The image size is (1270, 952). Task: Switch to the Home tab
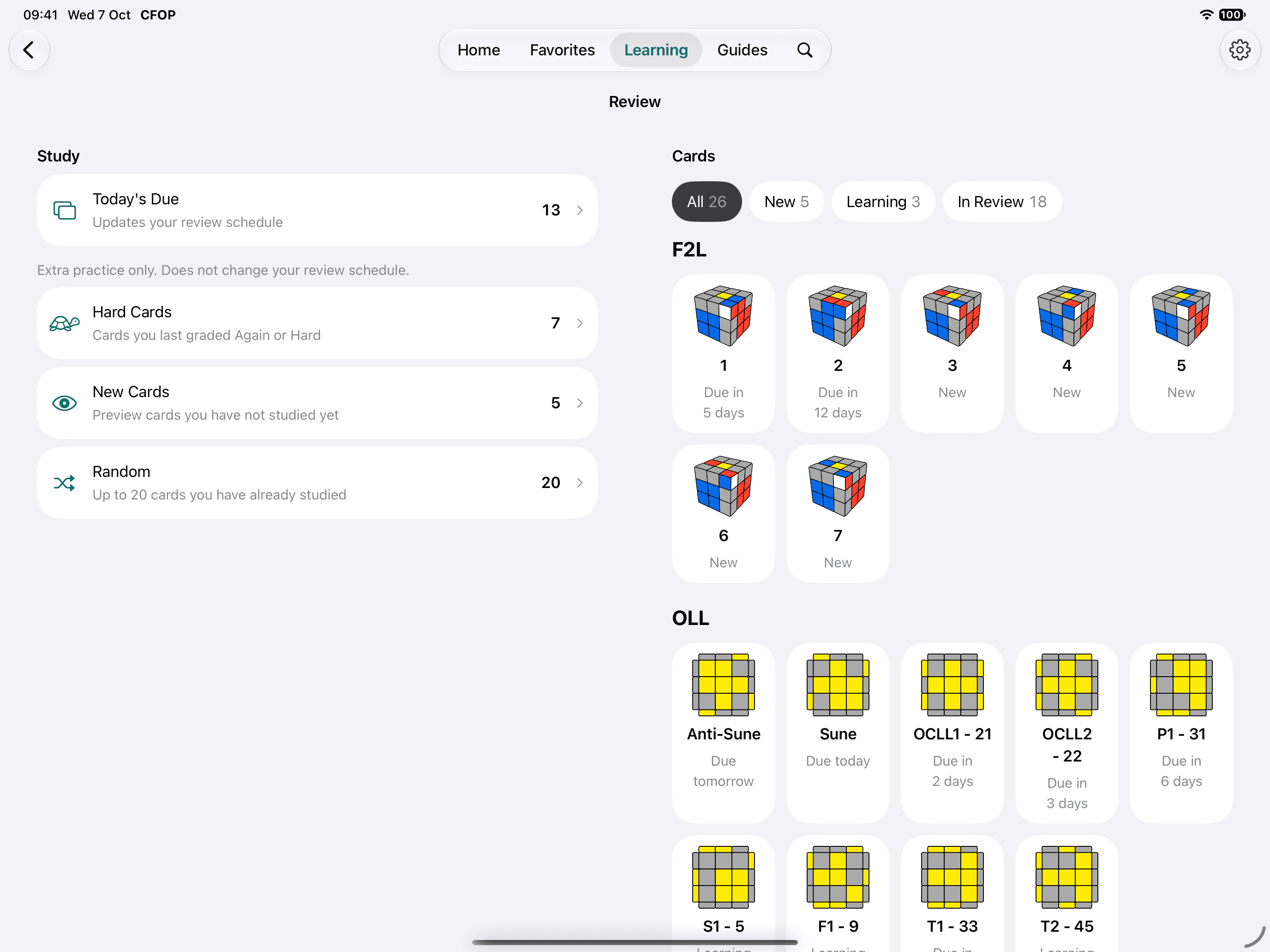point(478,50)
